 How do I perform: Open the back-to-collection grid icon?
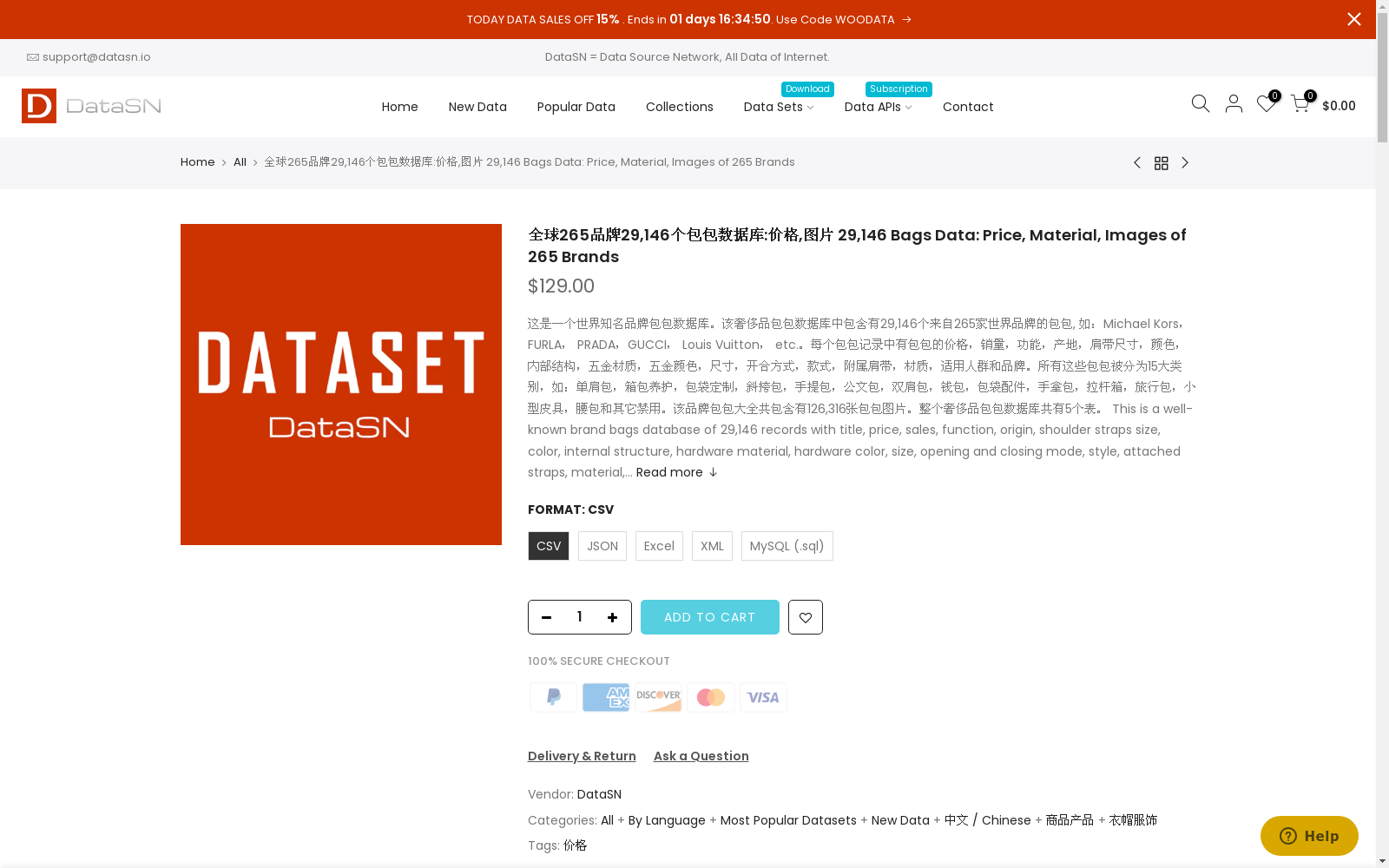1162,163
